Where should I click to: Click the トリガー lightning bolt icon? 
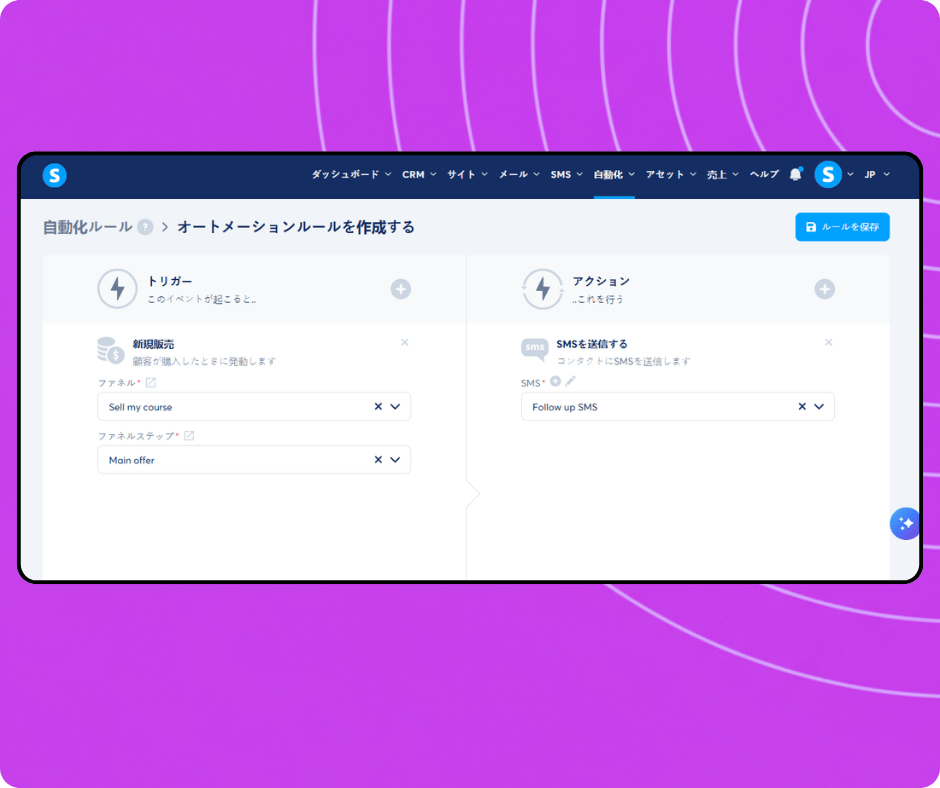(118, 289)
